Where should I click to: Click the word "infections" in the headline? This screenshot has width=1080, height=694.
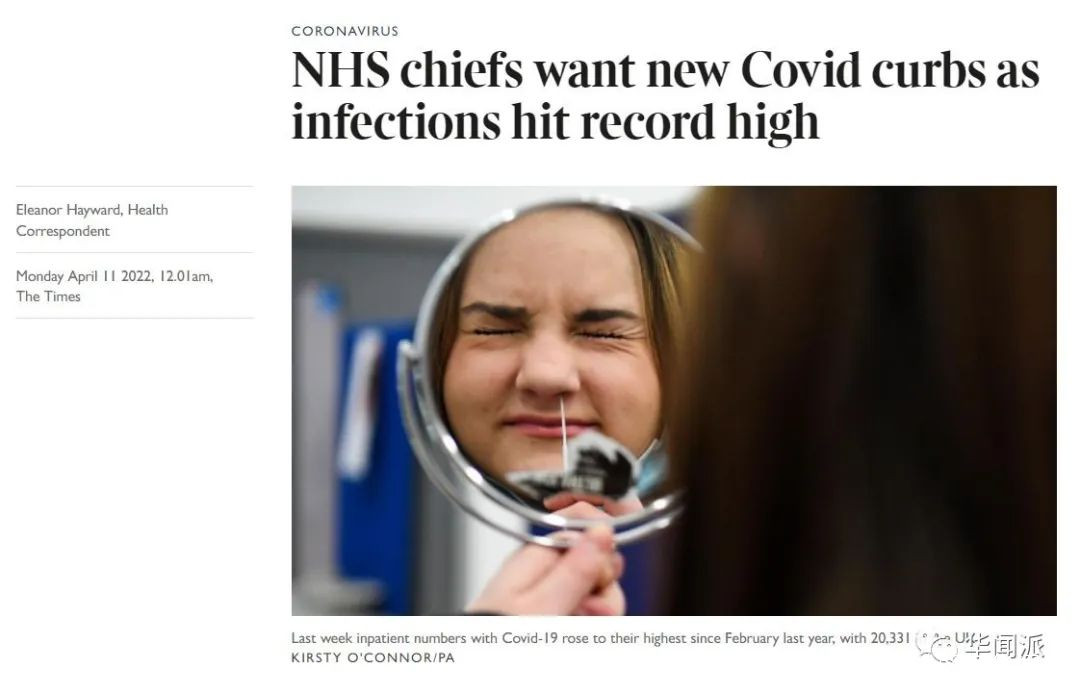coord(395,123)
